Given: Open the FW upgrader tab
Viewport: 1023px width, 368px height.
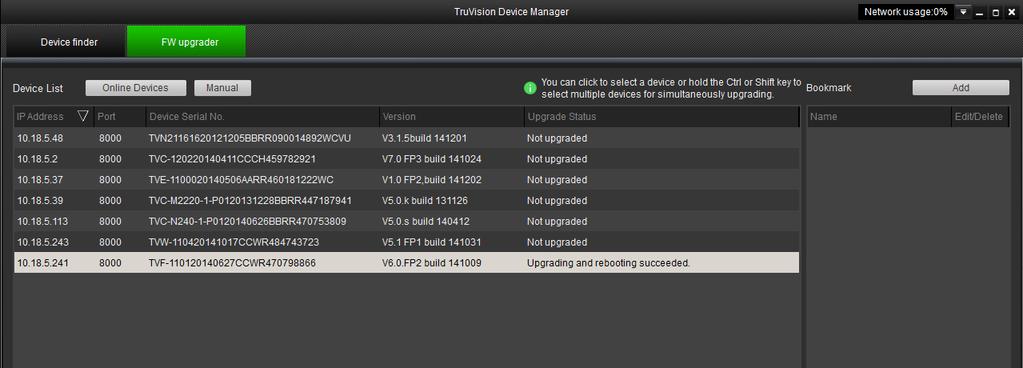Looking at the screenshot, I should point(187,42).
